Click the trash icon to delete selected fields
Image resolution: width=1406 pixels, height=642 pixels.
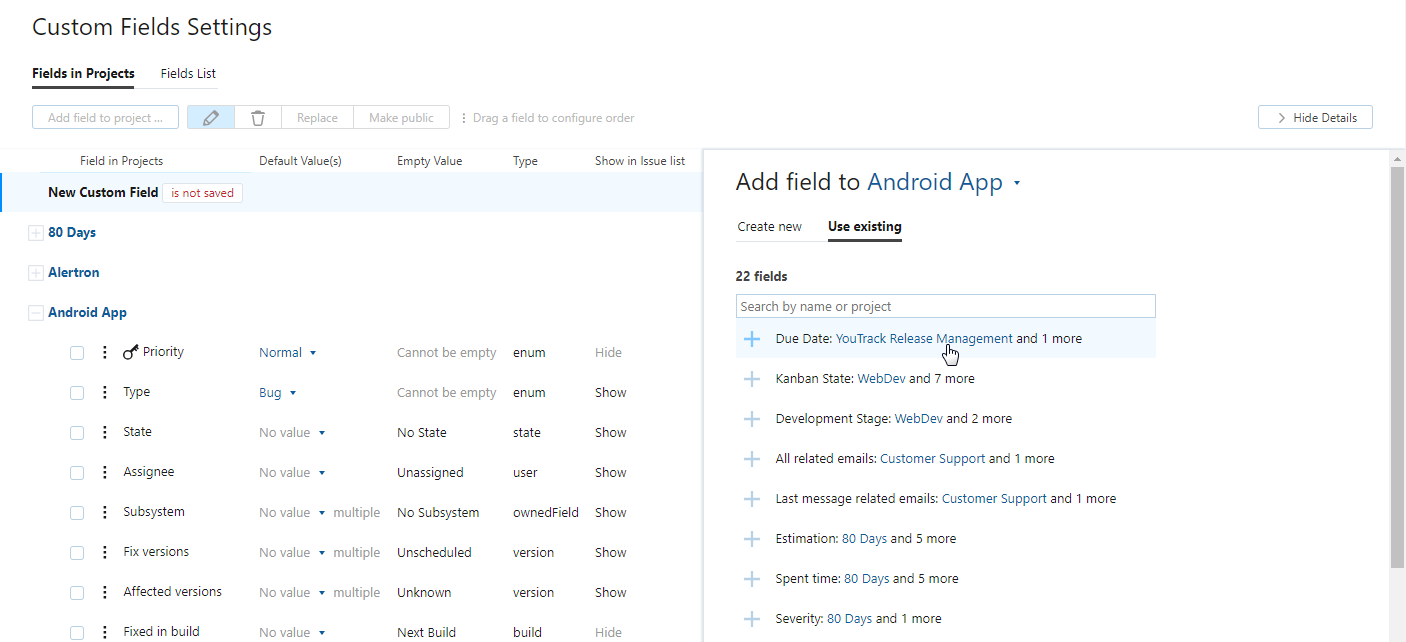(x=258, y=117)
